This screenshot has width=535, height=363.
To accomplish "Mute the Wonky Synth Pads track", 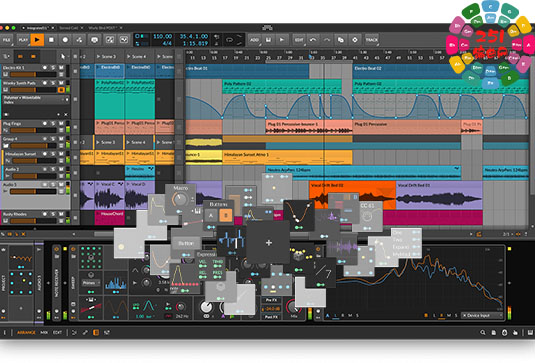I will pyautogui.click(x=61, y=83).
